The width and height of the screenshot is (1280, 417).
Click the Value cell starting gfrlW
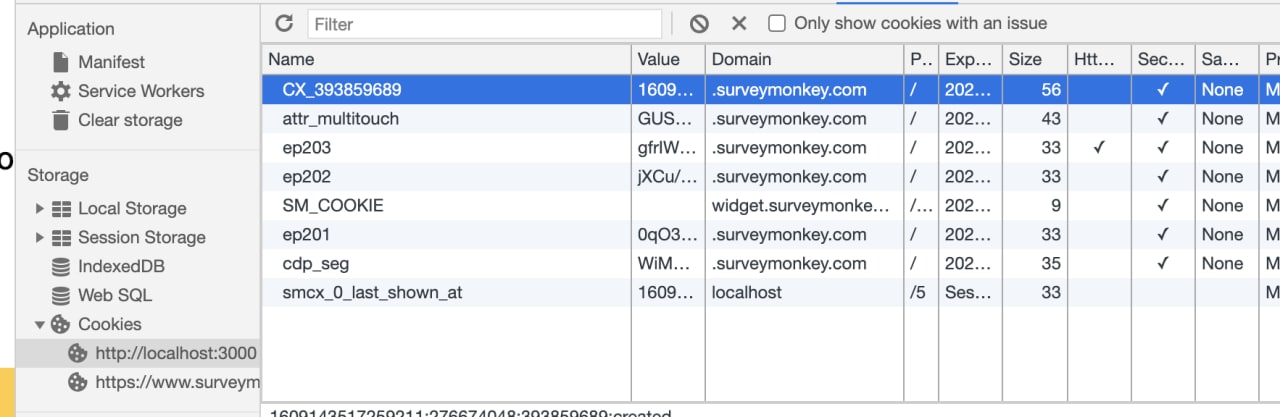tap(666, 147)
